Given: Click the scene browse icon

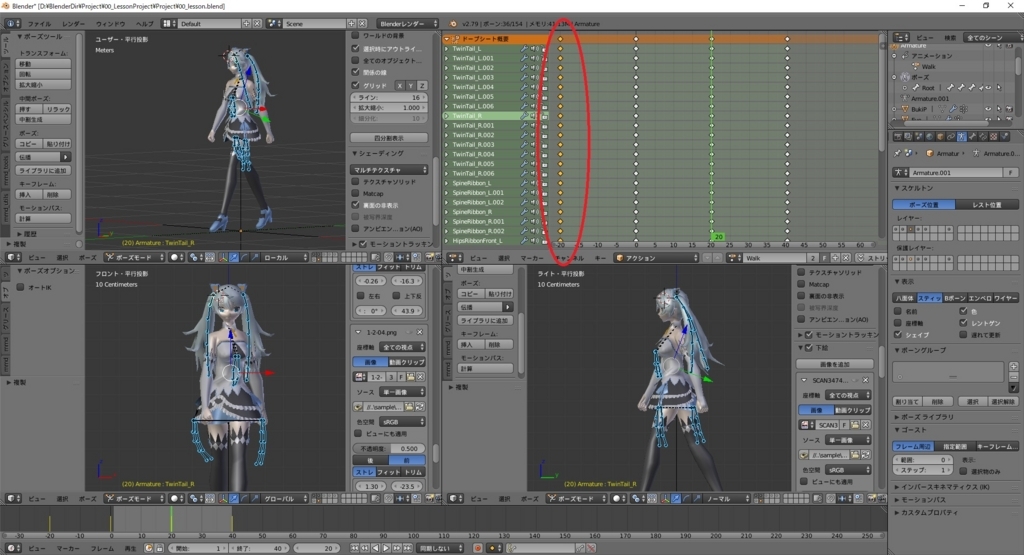Looking at the screenshot, I should click(274, 24).
